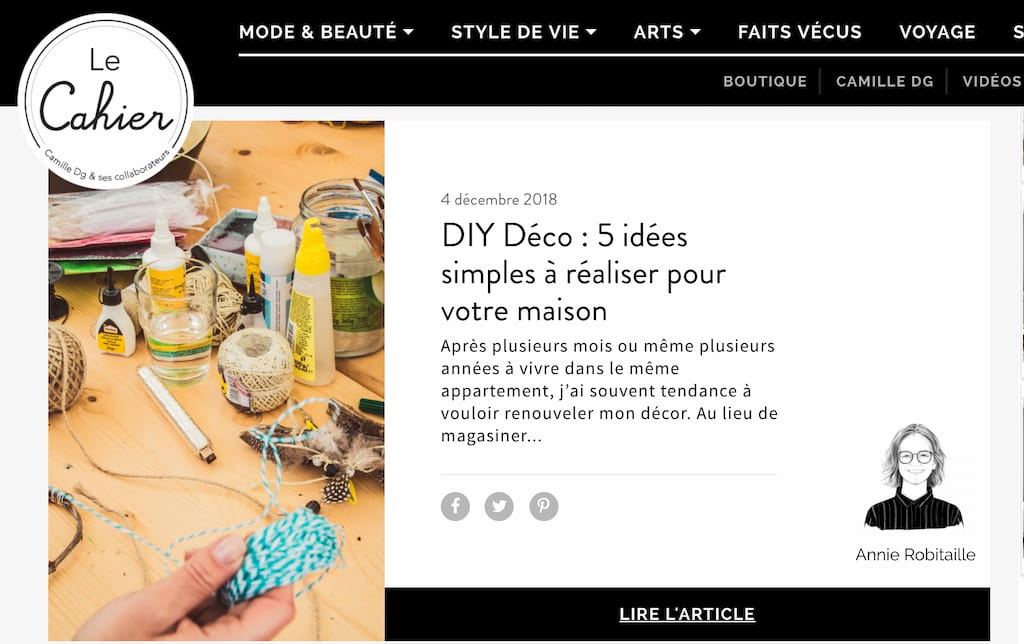Expand the Arts menu dropdown arrow
This screenshot has height=644, width=1024.
[695, 32]
